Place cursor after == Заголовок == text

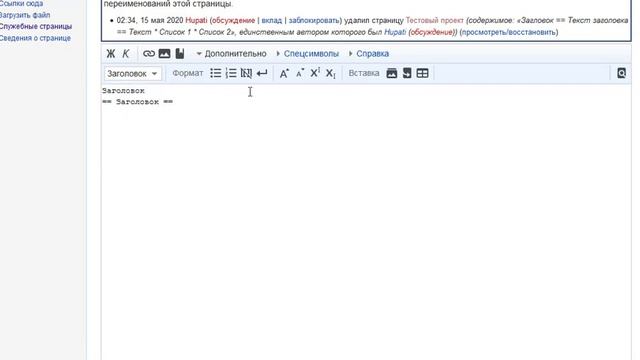tap(174, 102)
